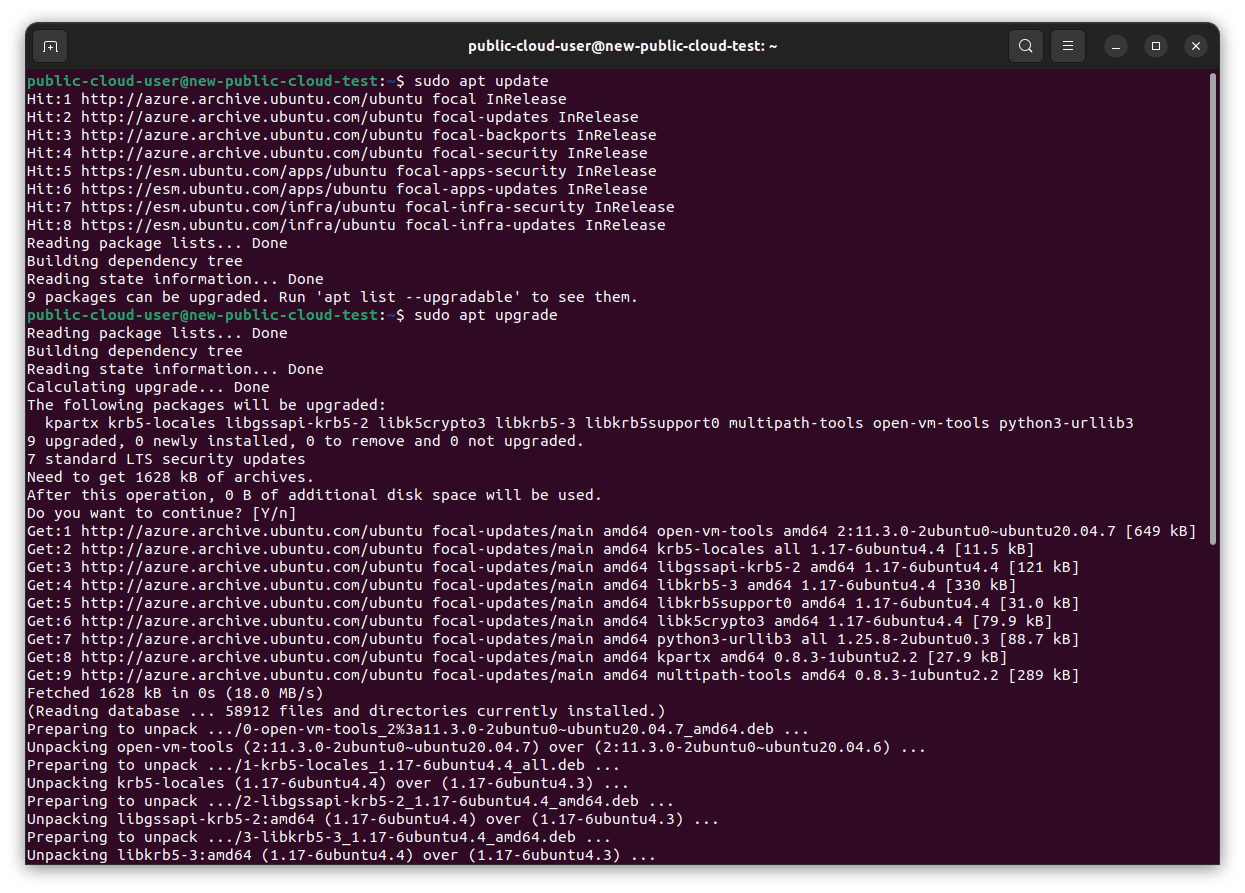Click the Hit:2 focal-updates InRelease line
Viewport: 1245px width, 893px height.
[x=333, y=117]
